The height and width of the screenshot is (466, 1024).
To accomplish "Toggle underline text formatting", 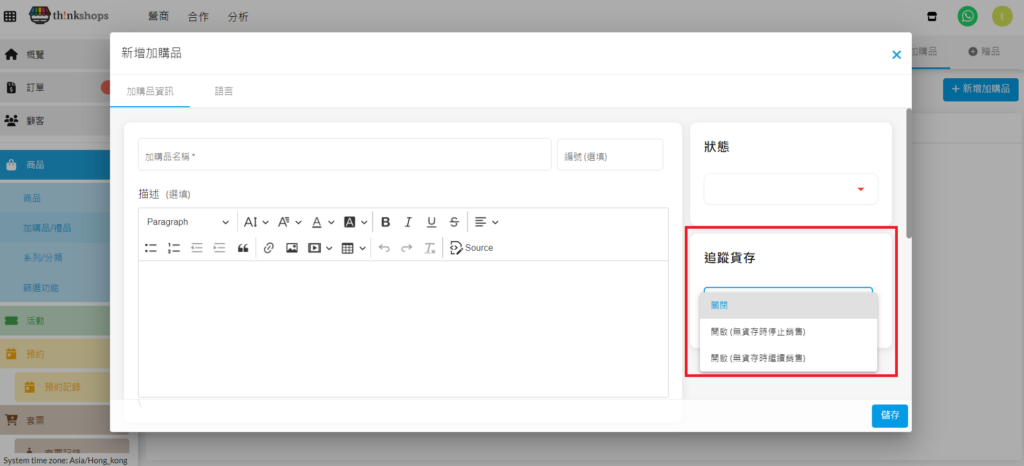I will click(431, 222).
